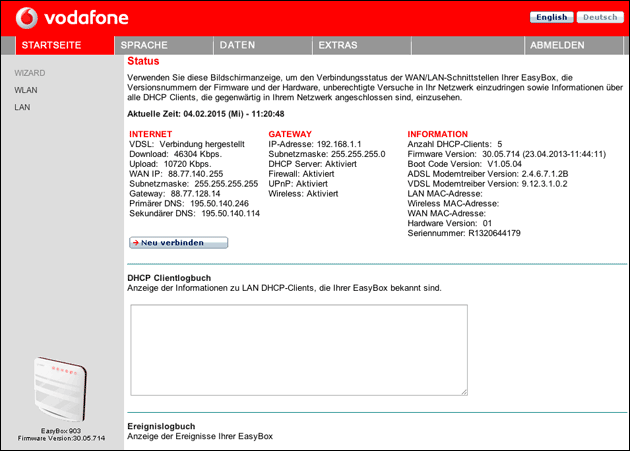The width and height of the screenshot is (630, 451).
Task: Click the Hardware Version: 01 line
Action: (450, 223)
